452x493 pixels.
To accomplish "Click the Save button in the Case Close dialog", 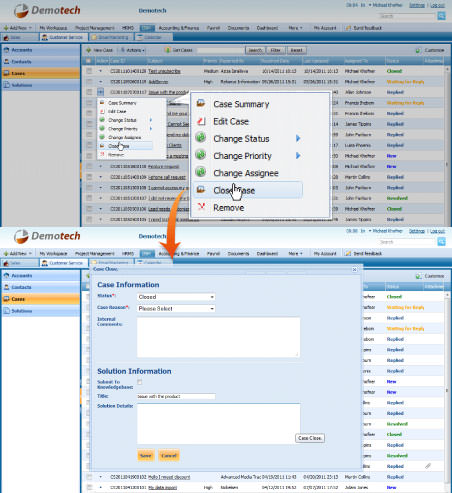I will (146, 455).
